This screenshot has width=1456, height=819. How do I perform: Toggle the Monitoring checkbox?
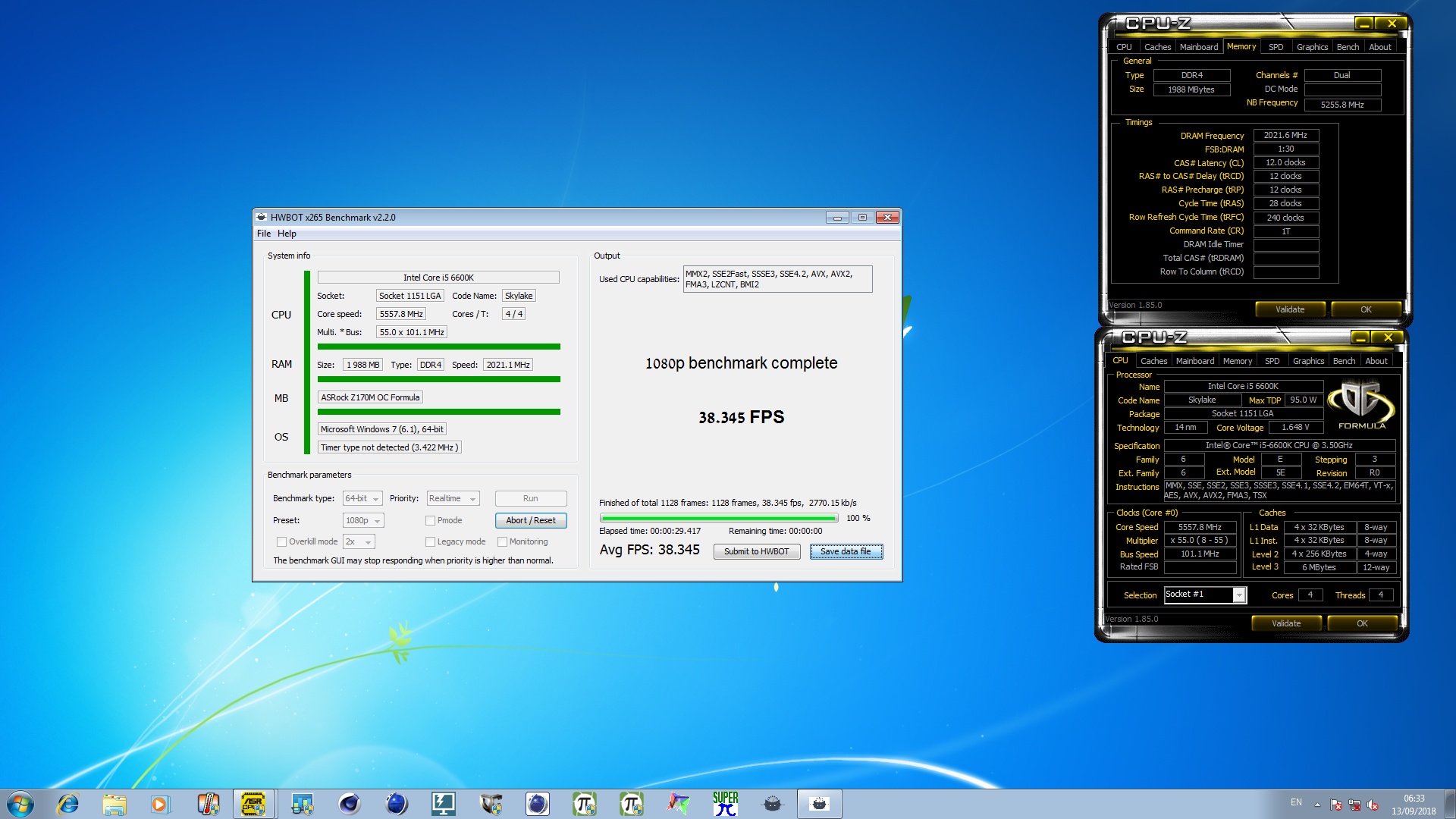tap(502, 541)
